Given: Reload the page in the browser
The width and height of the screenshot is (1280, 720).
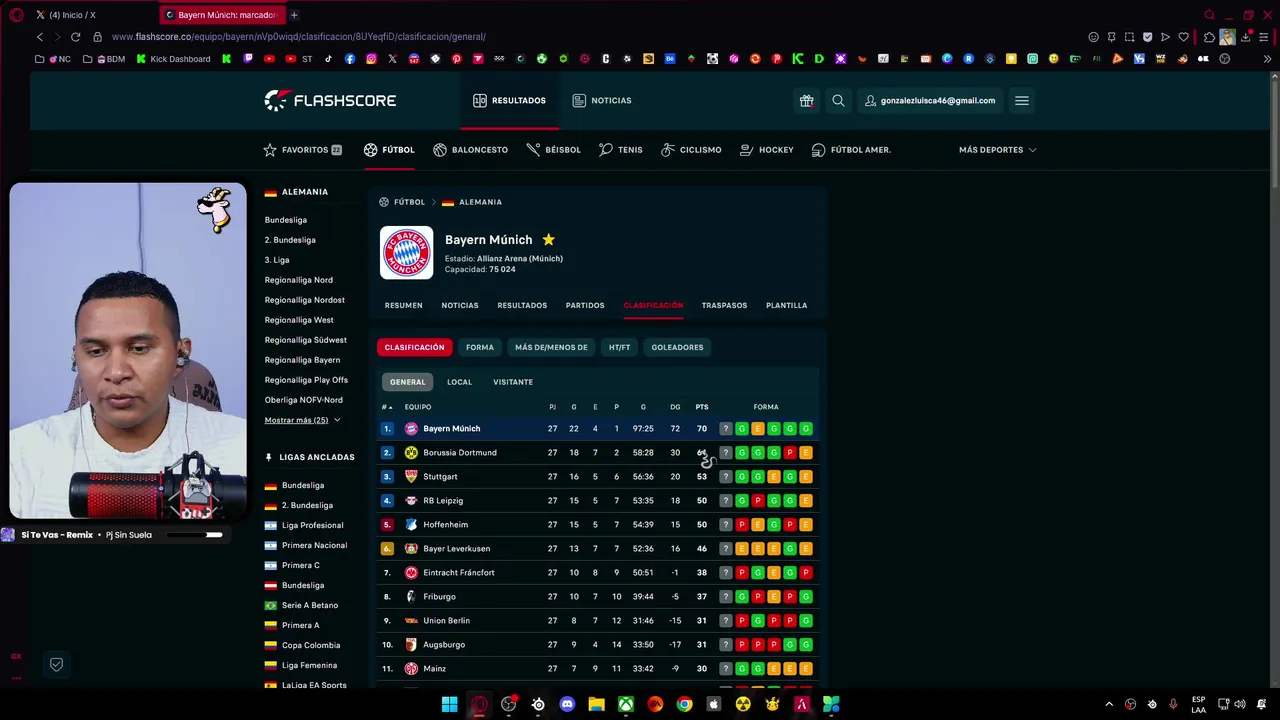Looking at the screenshot, I should pos(75,37).
